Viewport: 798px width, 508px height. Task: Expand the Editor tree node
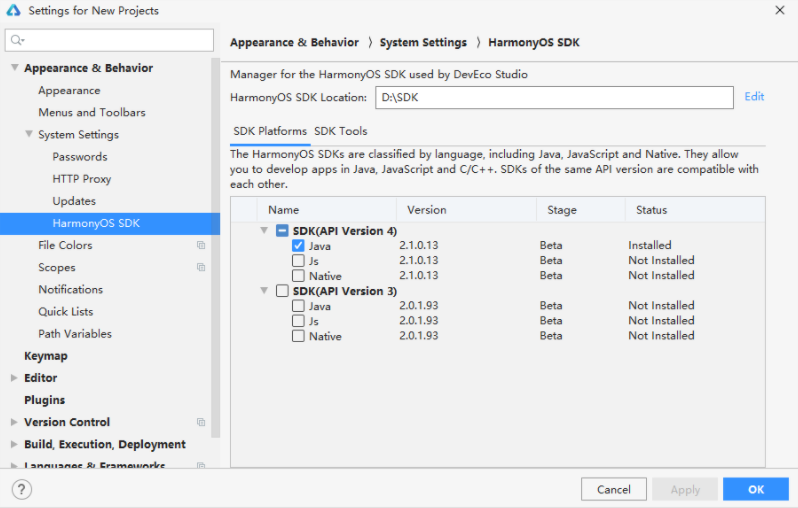point(14,378)
